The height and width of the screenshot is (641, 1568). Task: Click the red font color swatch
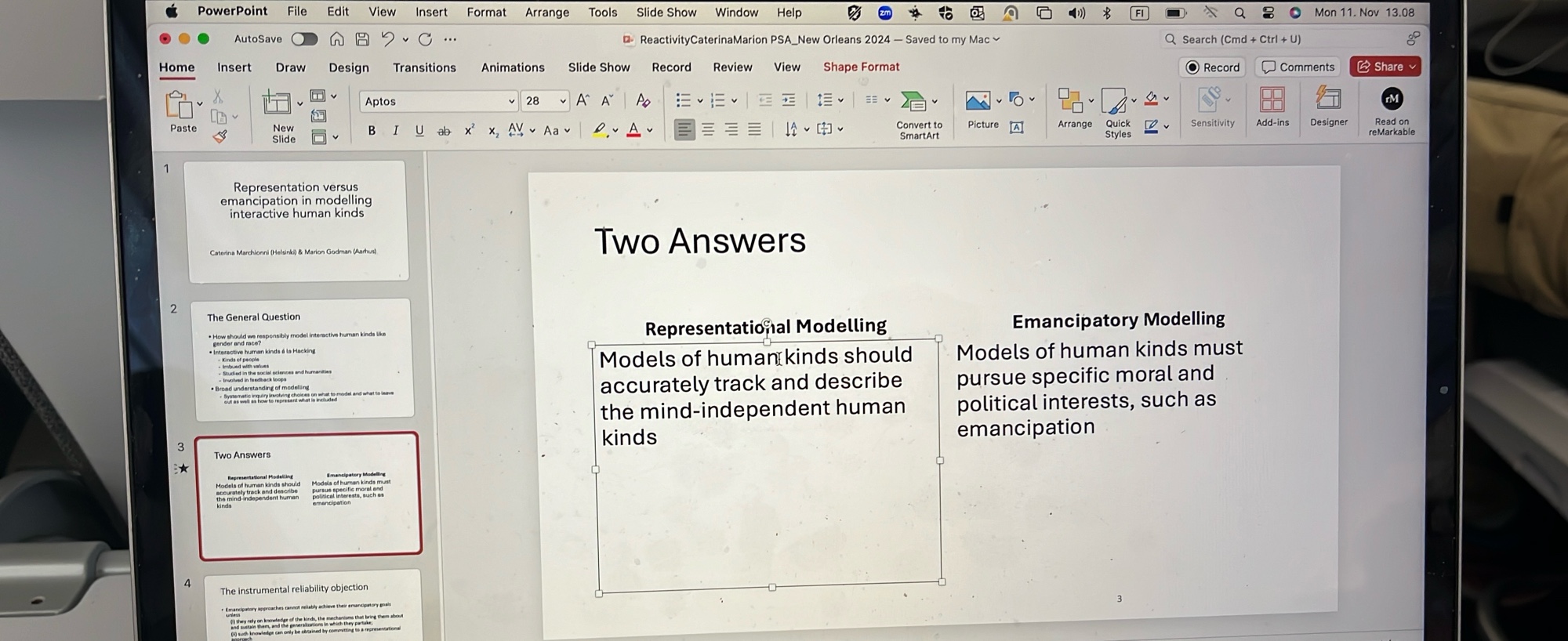[x=633, y=131]
